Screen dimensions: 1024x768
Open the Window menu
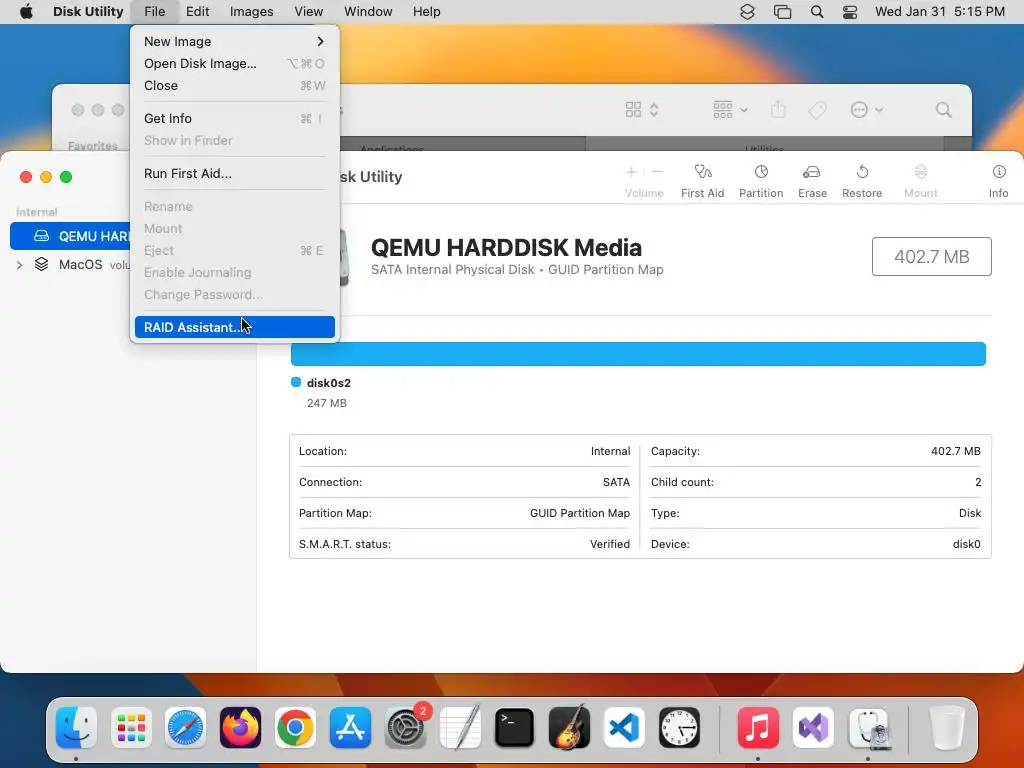coord(368,12)
